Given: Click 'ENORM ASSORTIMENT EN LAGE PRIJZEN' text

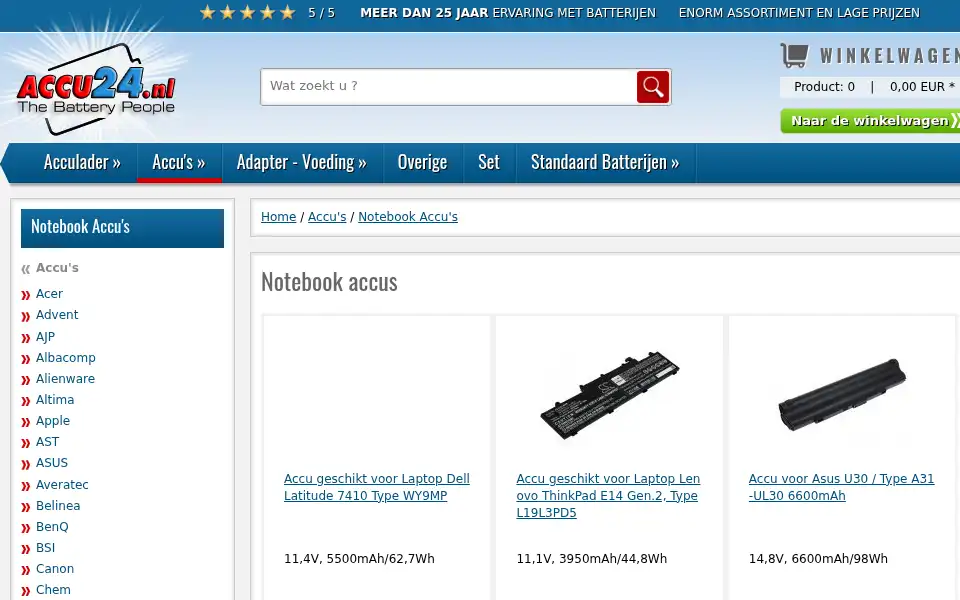Looking at the screenshot, I should 799,13.
